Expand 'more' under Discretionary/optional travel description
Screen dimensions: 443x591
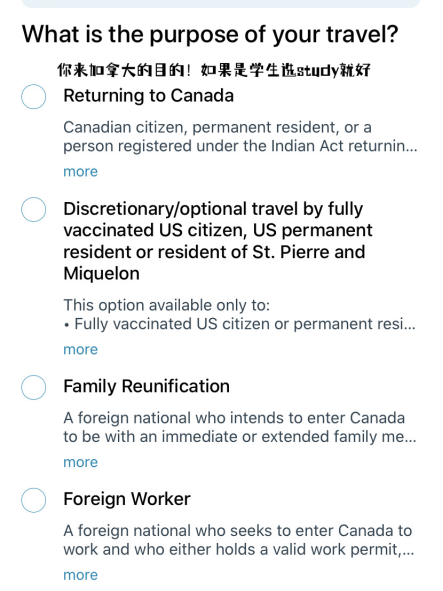81,349
